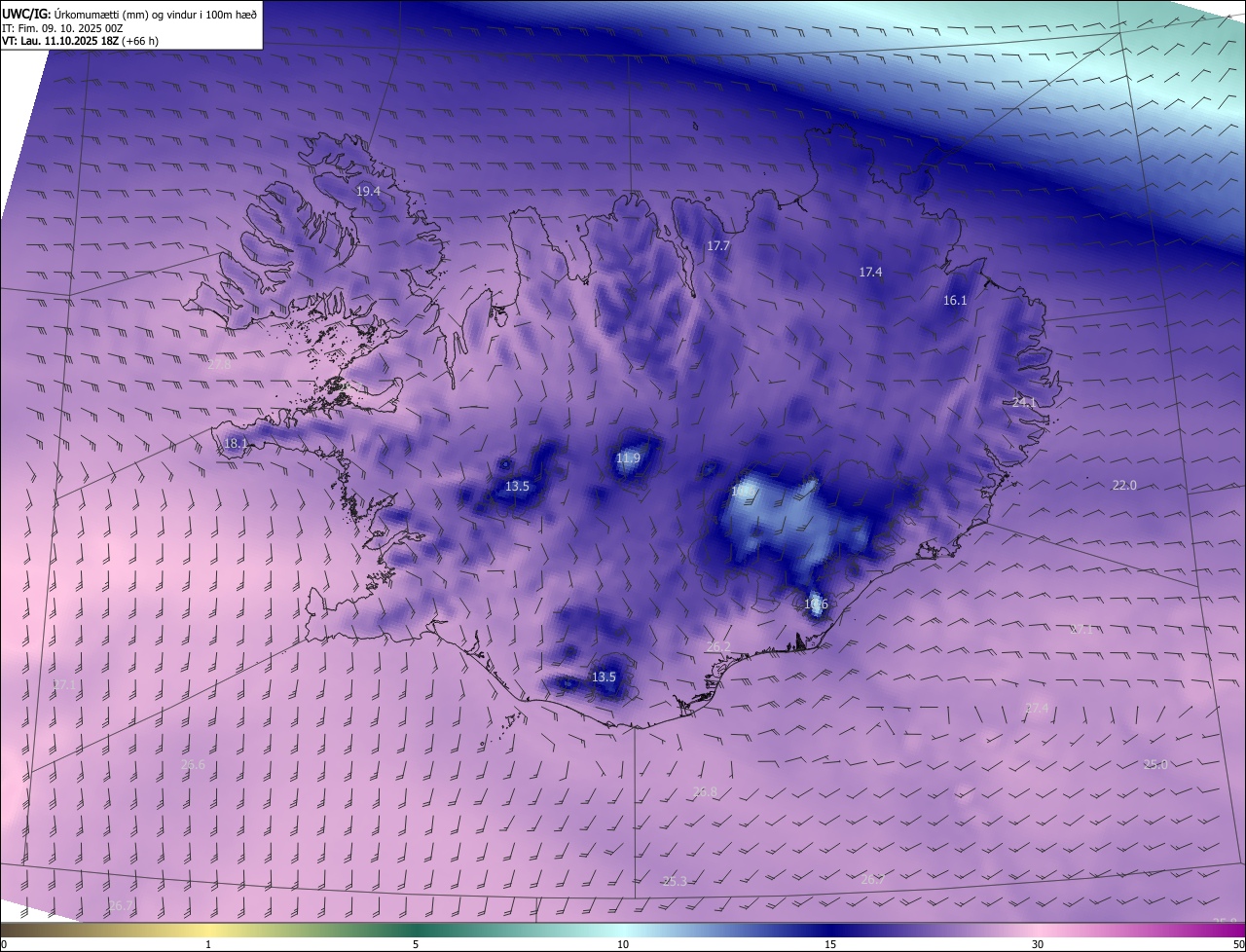This screenshot has width=1246, height=952.
Task: Click the 50 tick label on the color scale
Action: (1238, 944)
